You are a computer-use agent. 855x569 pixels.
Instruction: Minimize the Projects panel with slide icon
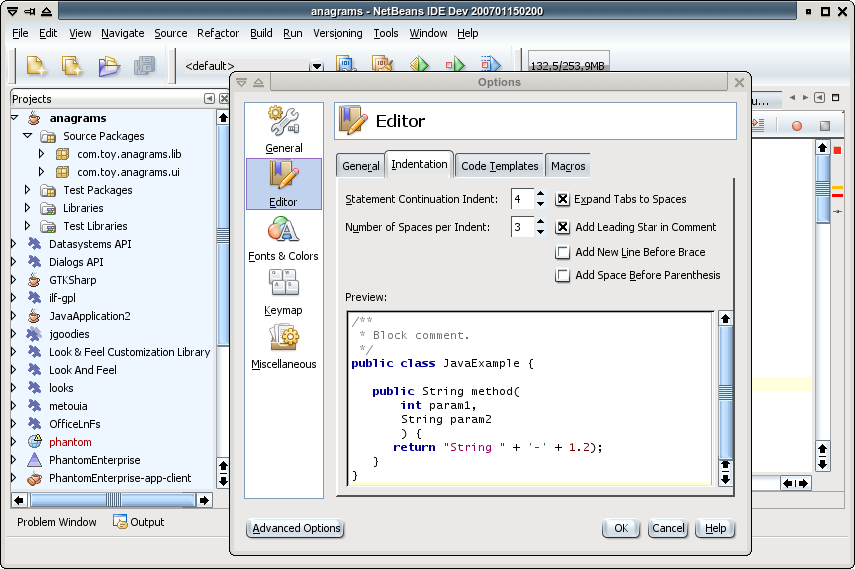click(x=209, y=99)
